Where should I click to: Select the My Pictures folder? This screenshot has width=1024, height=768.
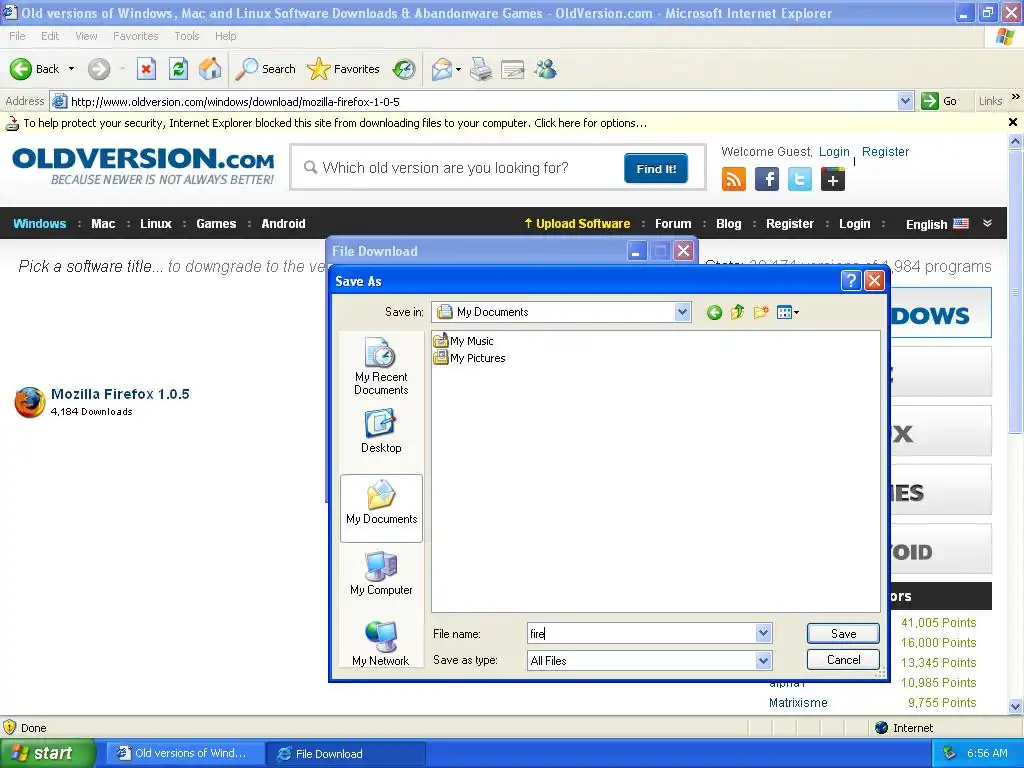point(470,358)
